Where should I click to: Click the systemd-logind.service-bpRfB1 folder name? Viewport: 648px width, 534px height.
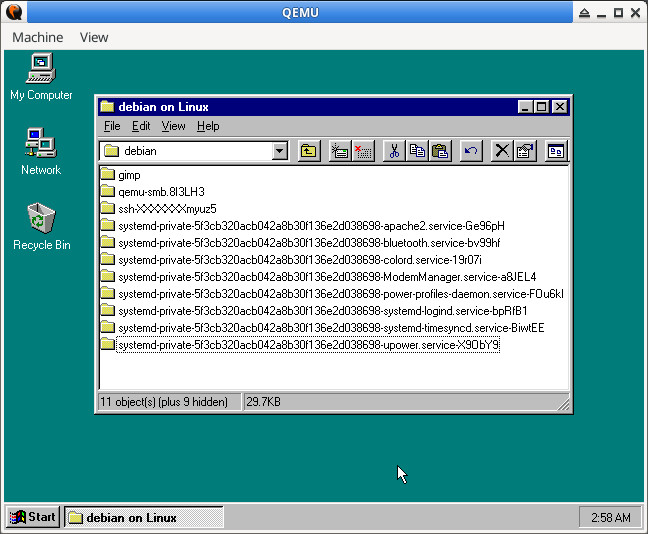pos(323,310)
